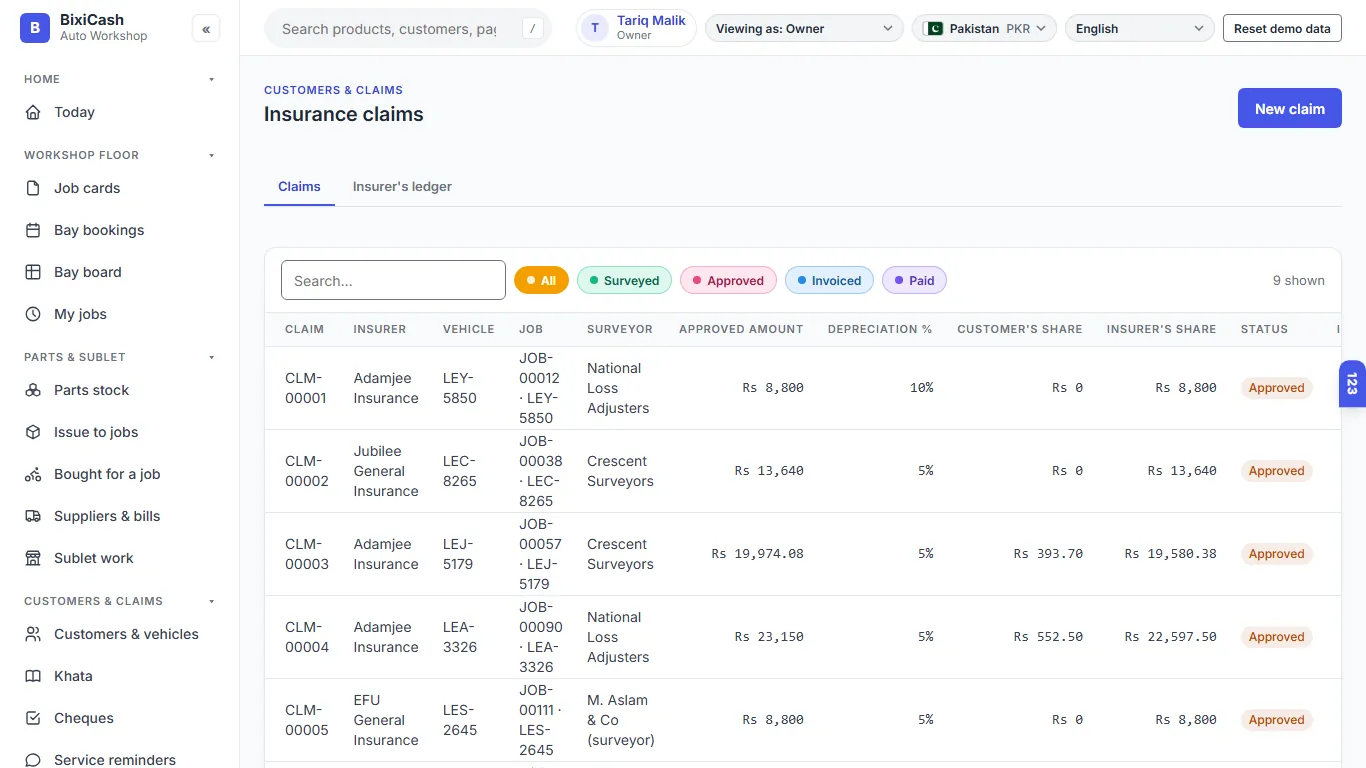Click the Parts stock boxes icon

[33, 390]
